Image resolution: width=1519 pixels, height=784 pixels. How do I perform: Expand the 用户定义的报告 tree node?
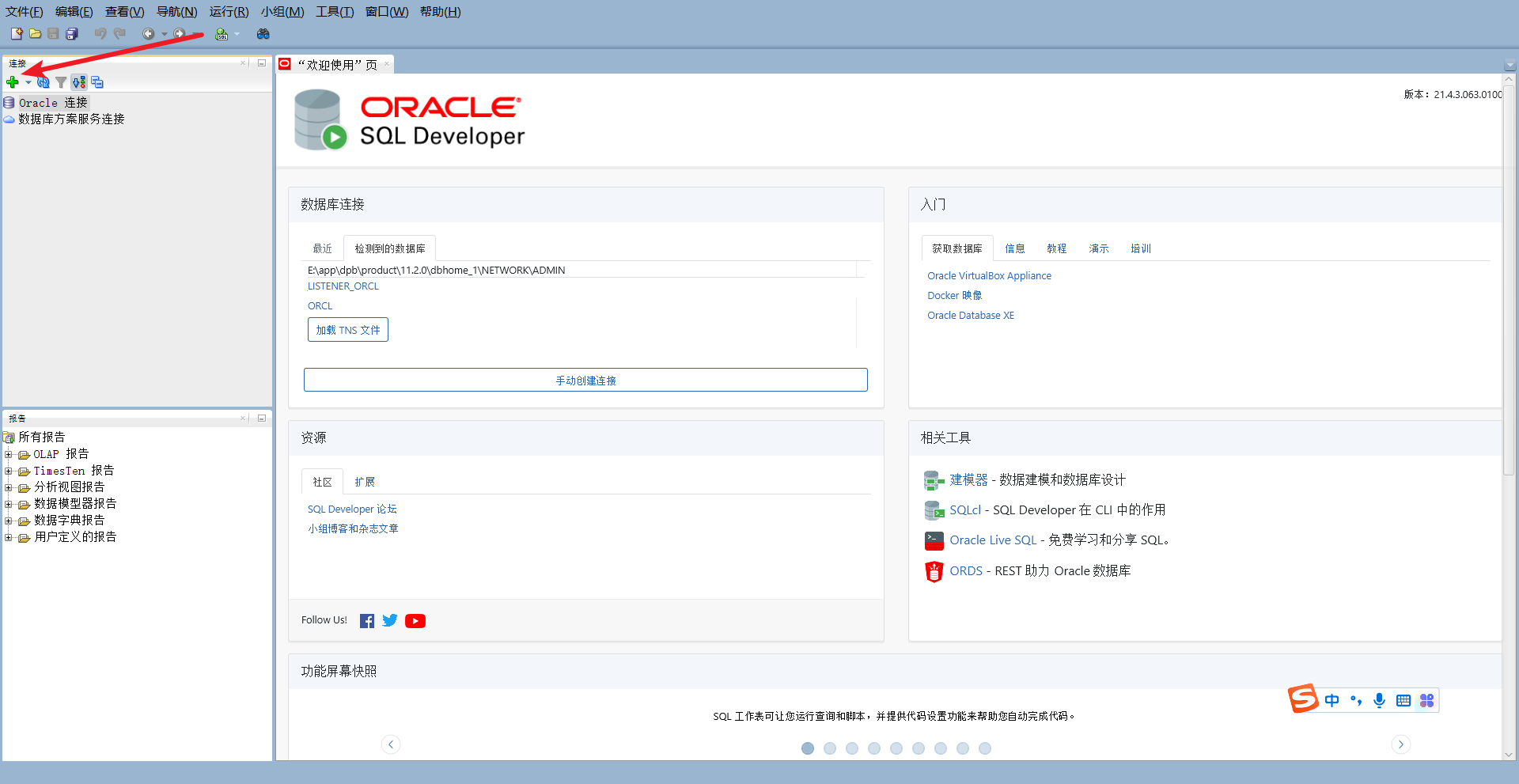pos(9,537)
